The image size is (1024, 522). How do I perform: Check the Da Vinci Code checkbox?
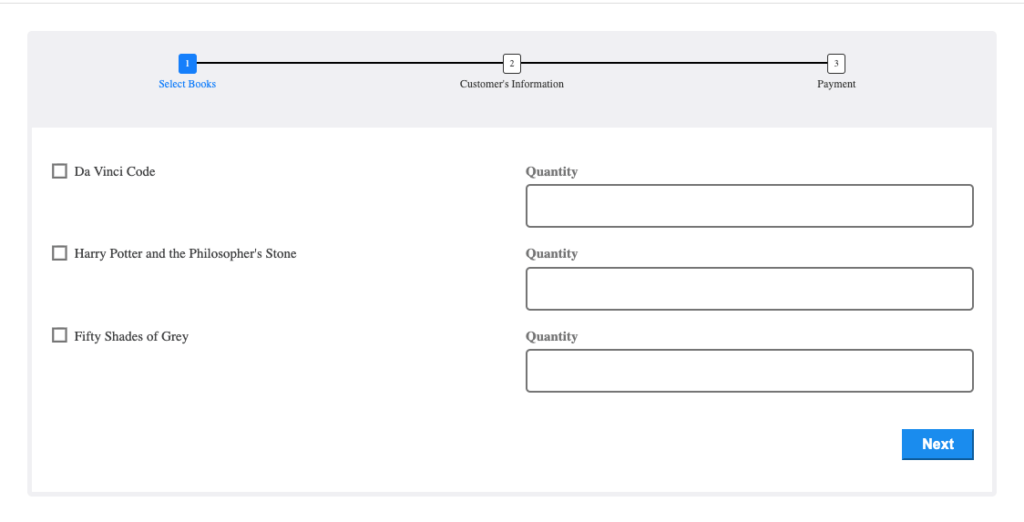coord(59,171)
